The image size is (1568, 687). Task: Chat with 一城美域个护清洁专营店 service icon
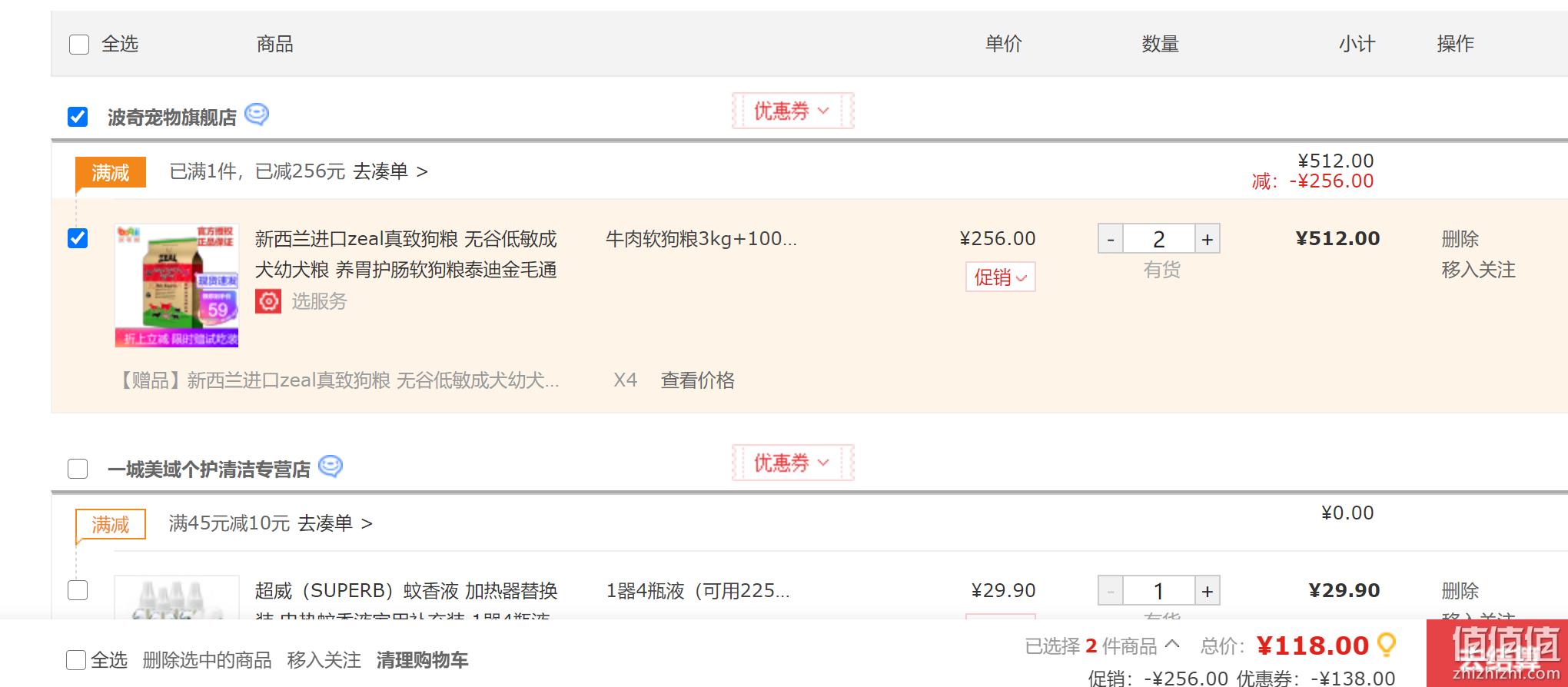331,466
